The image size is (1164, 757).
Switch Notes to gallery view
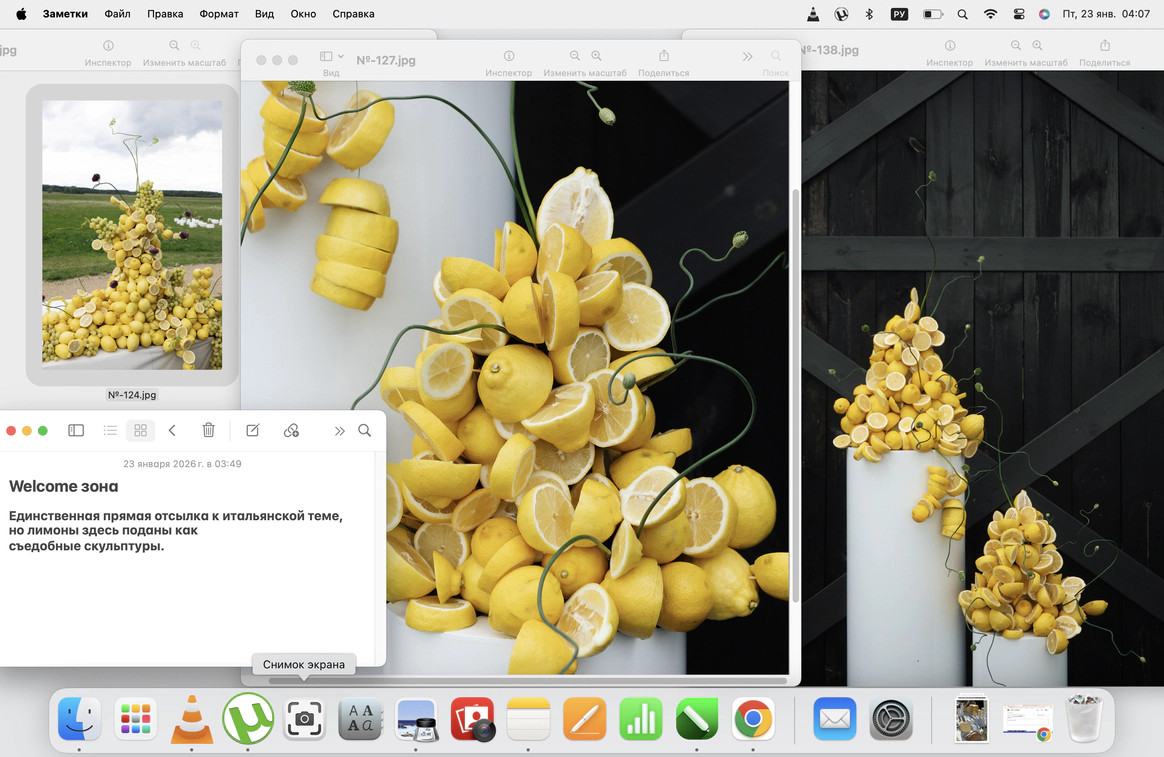click(140, 430)
